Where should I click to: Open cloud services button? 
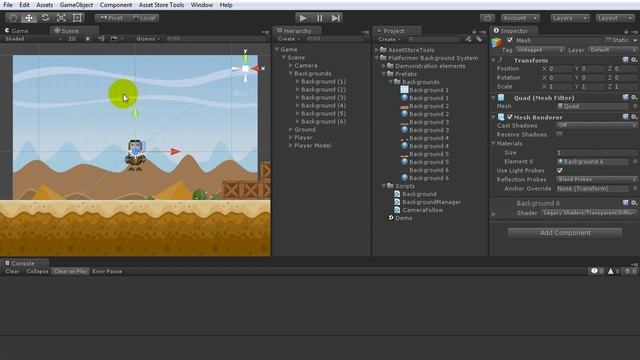(487, 18)
